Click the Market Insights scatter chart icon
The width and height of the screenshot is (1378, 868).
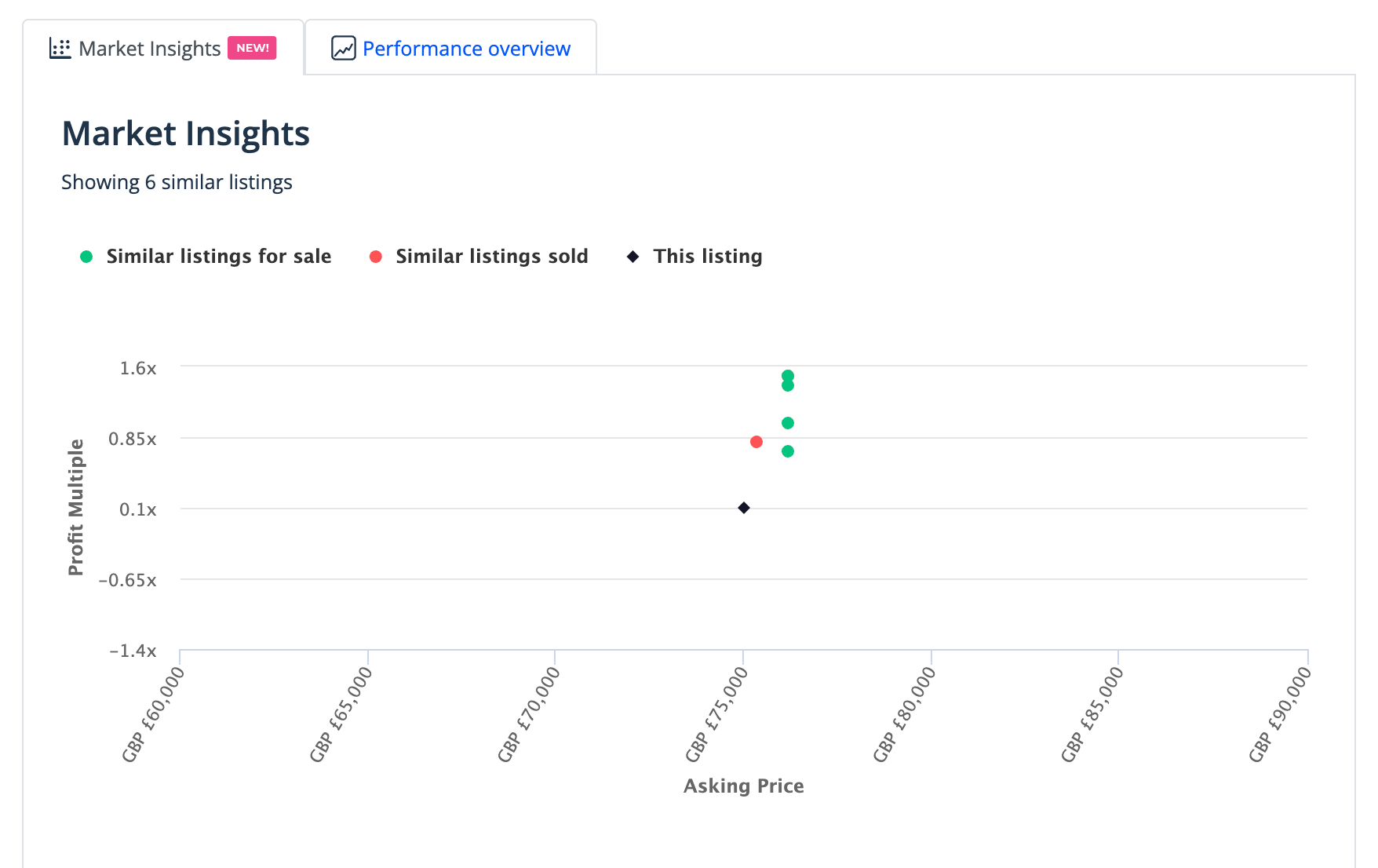pyautogui.click(x=60, y=48)
